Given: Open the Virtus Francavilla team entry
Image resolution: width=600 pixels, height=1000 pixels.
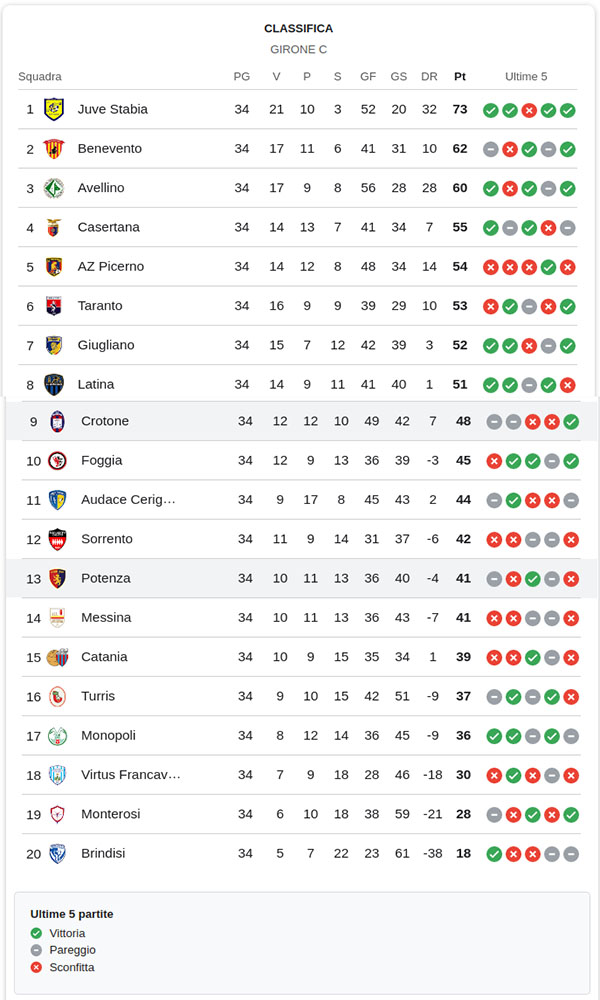Looking at the screenshot, I should point(130,775).
